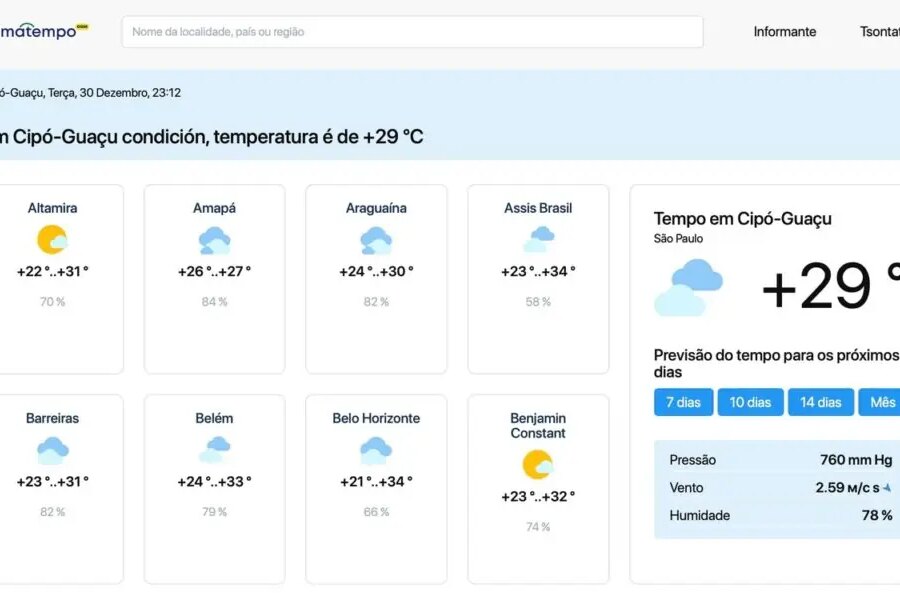Select the 7 dias forecast button
The height and width of the screenshot is (600, 900).
pos(683,402)
